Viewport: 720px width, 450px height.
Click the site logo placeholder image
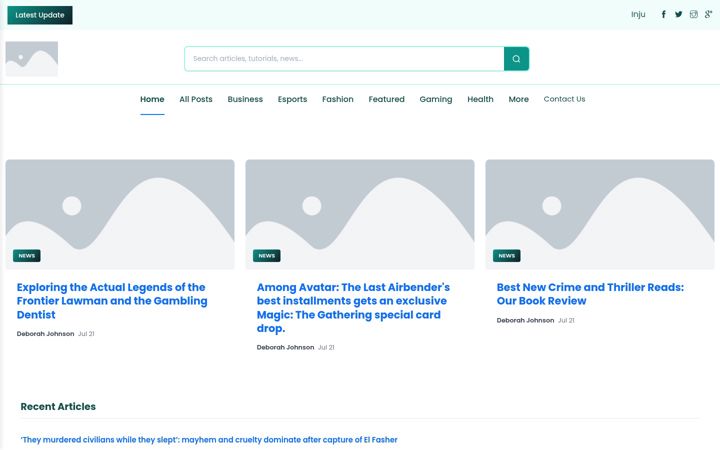(x=32, y=59)
